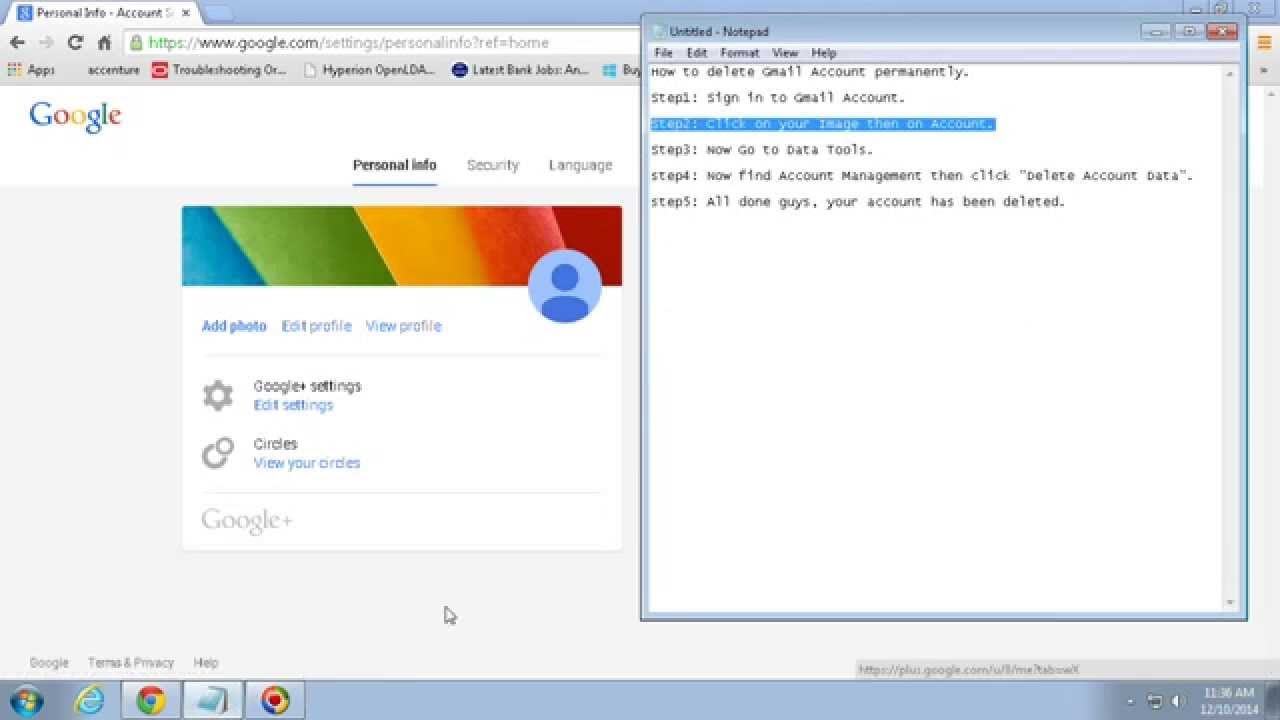The image size is (1280, 720).
Task: Click the 'Step1: Sign in to Gmail Account' line
Action: coord(778,98)
